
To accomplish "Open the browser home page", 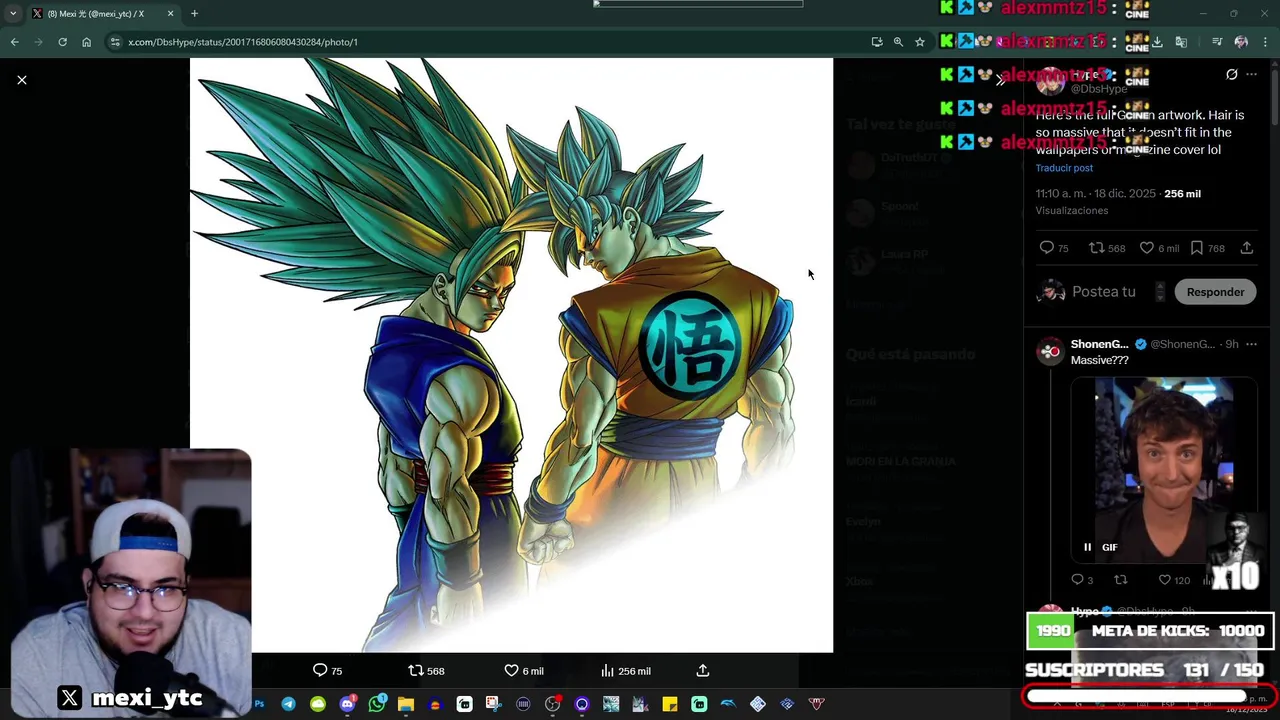I will (86, 42).
